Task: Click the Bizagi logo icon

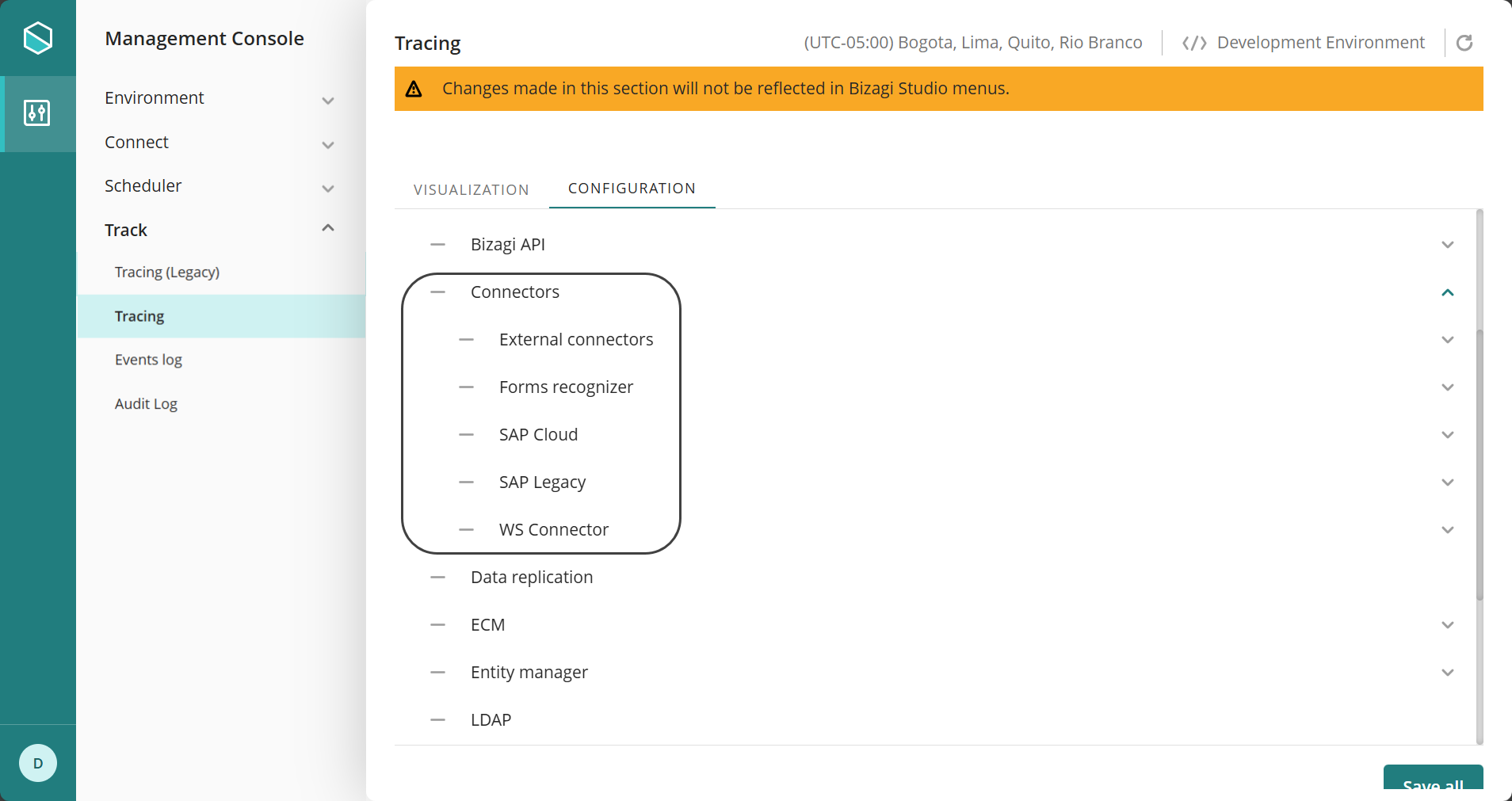Action: [37, 38]
